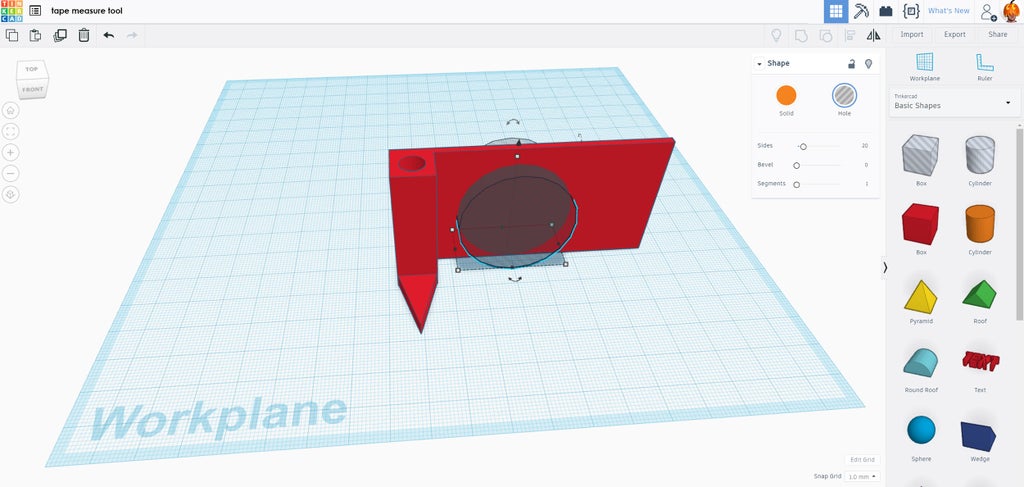Image resolution: width=1024 pixels, height=487 pixels.
Task: Click the design name 'tape measure tool'
Action: (x=86, y=11)
